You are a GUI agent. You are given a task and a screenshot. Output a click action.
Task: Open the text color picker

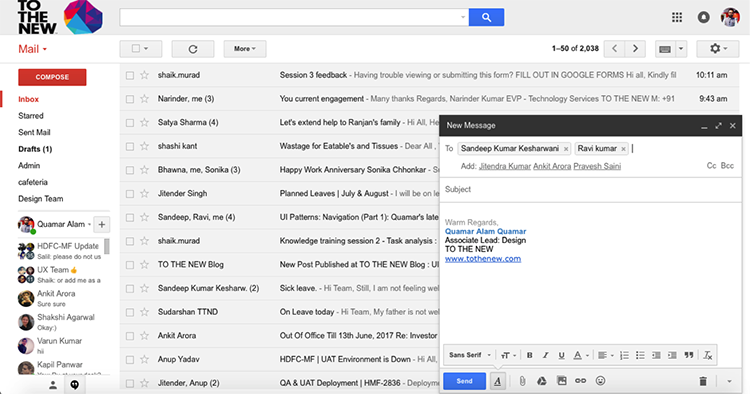click(581, 355)
